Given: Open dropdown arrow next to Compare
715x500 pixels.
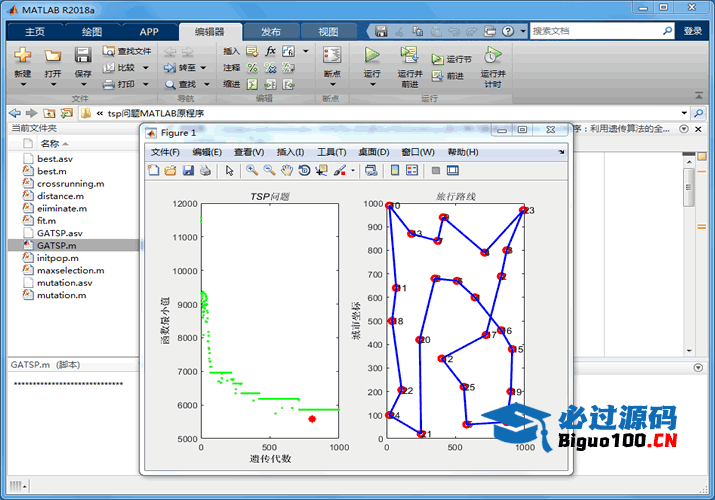Looking at the screenshot, I should (146, 67).
